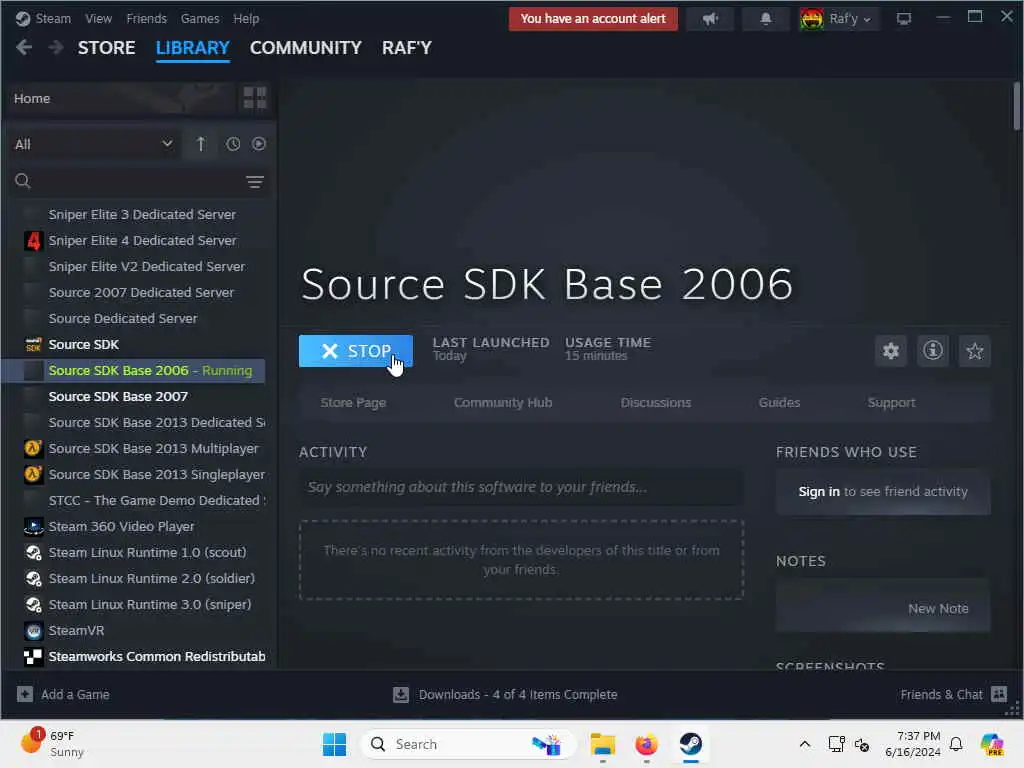
Task: Open the downloads icon in bottom bar
Action: (401, 694)
